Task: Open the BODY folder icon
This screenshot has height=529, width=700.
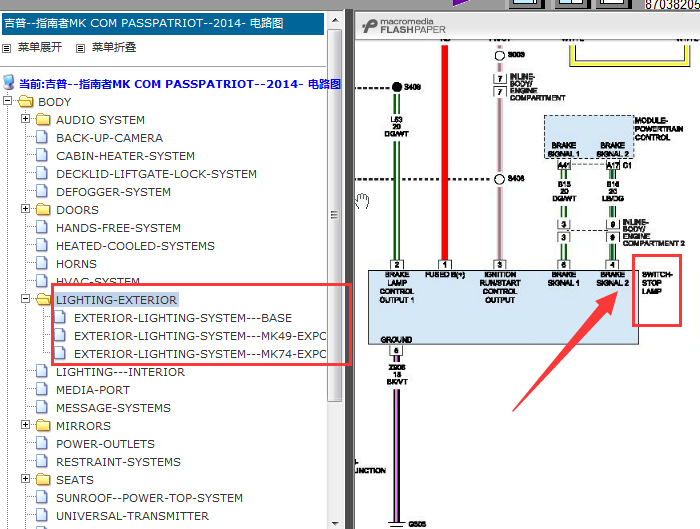Action: (x=25, y=102)
